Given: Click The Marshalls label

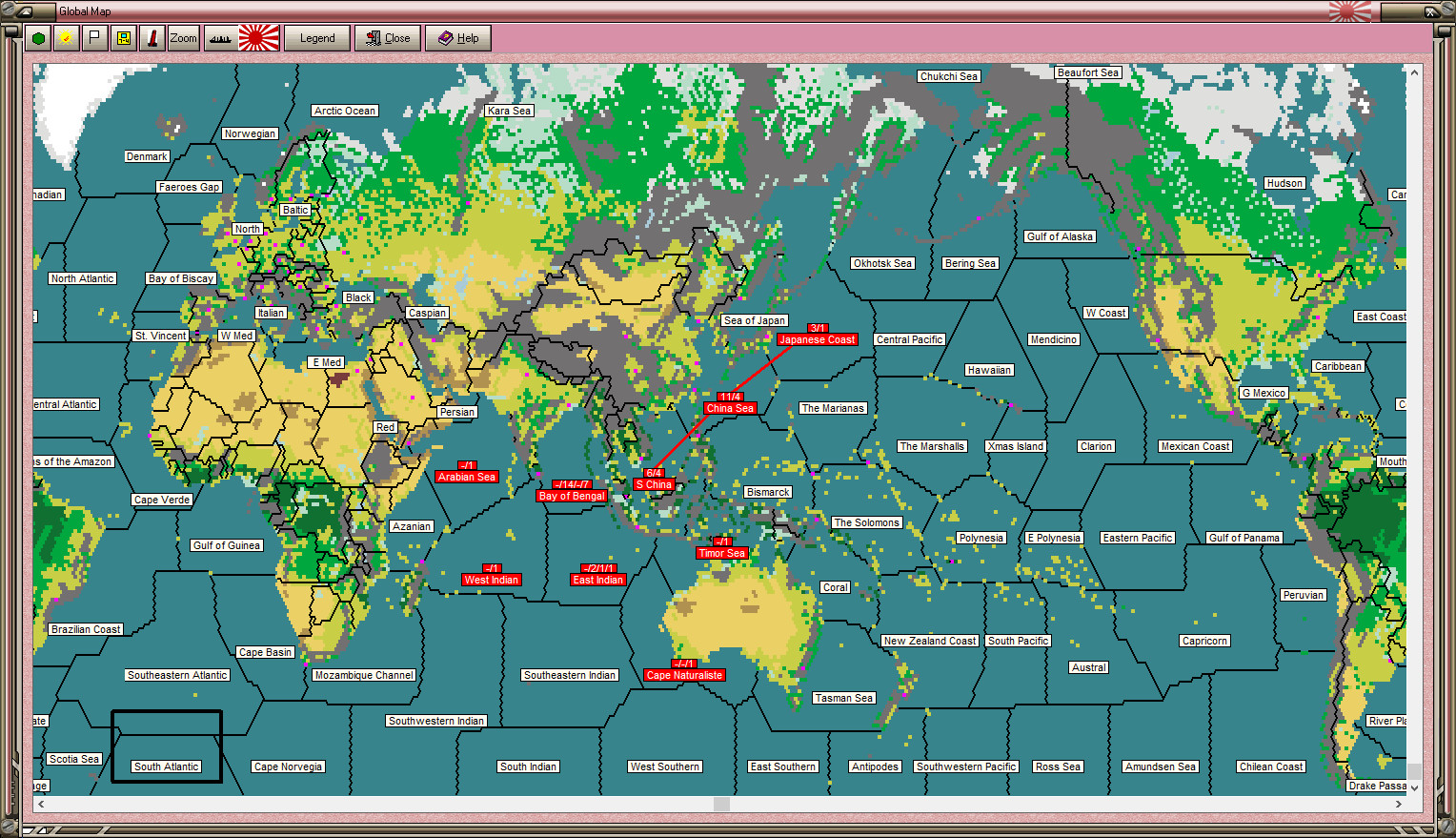Looking at the screenshot, I should coord(932,446).
